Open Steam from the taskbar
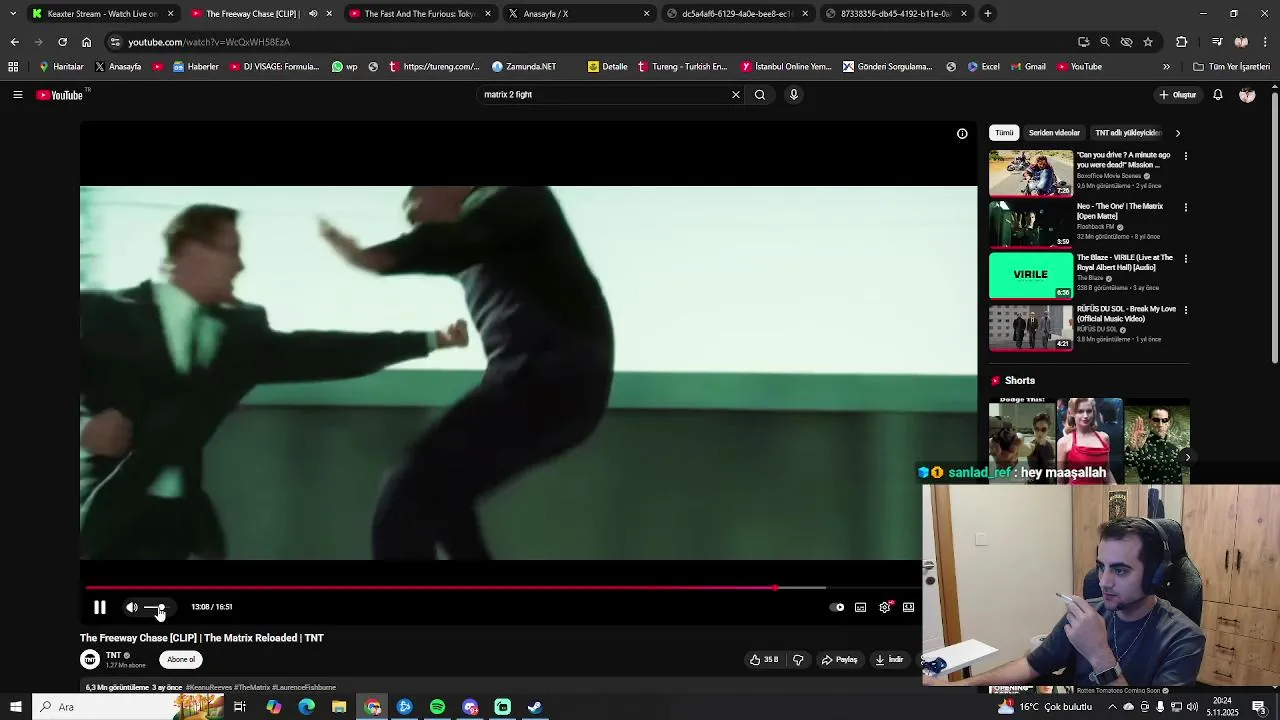Viewport: 1280px width, 720px height. pos(535,707)
